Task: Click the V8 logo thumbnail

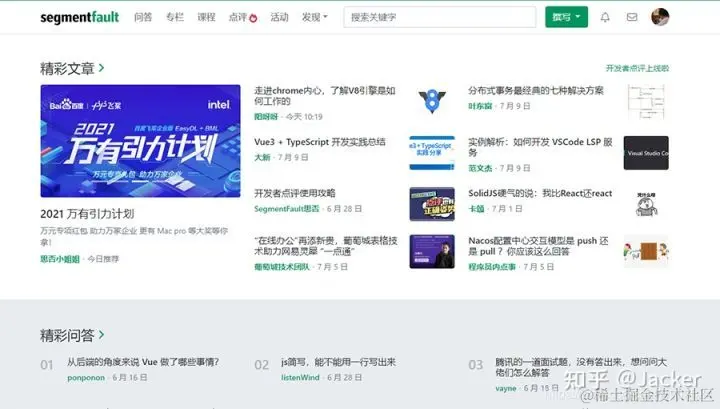Action: [x=432, y=101]
